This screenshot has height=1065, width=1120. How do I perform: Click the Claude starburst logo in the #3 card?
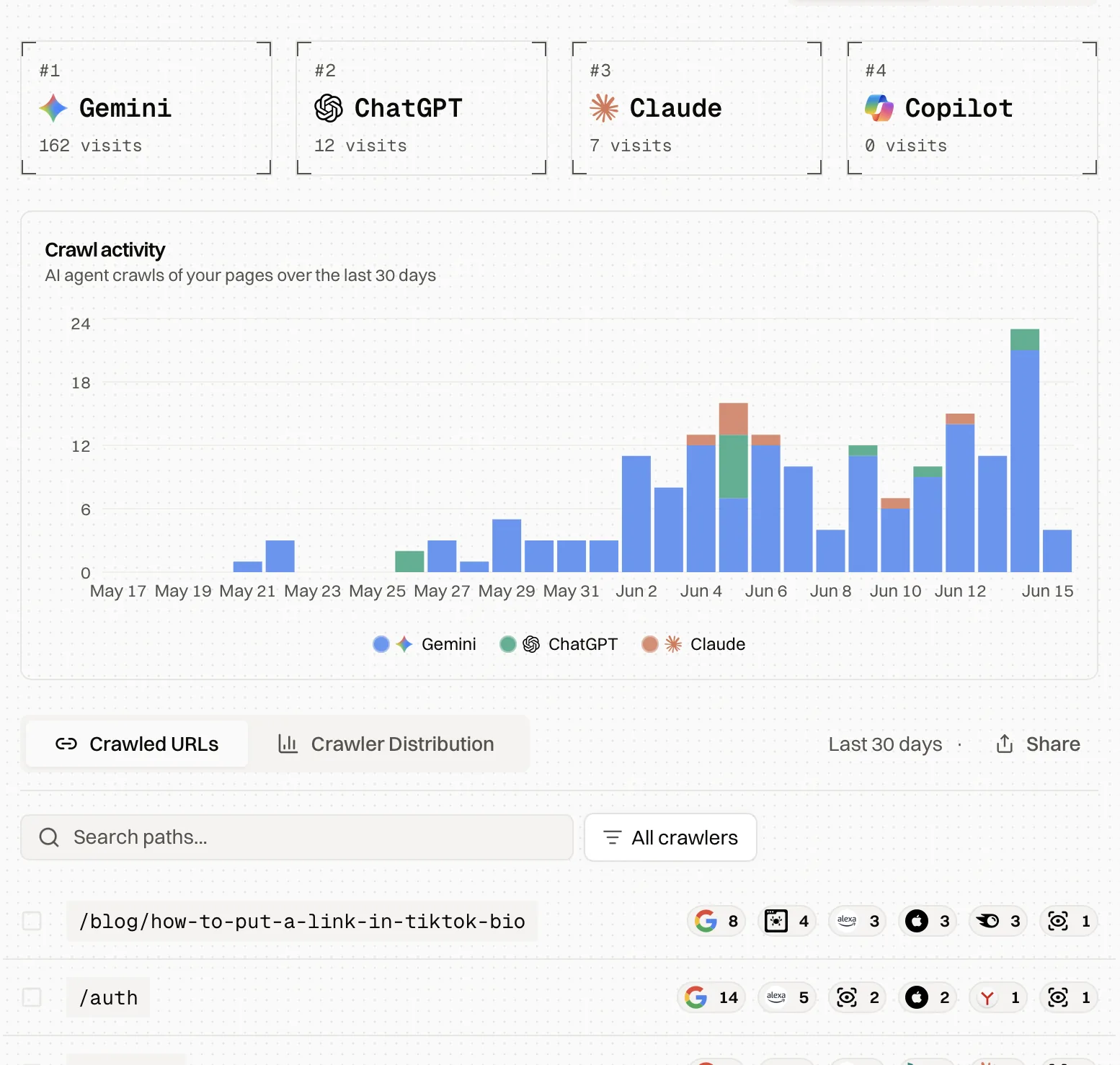[604, 108]
